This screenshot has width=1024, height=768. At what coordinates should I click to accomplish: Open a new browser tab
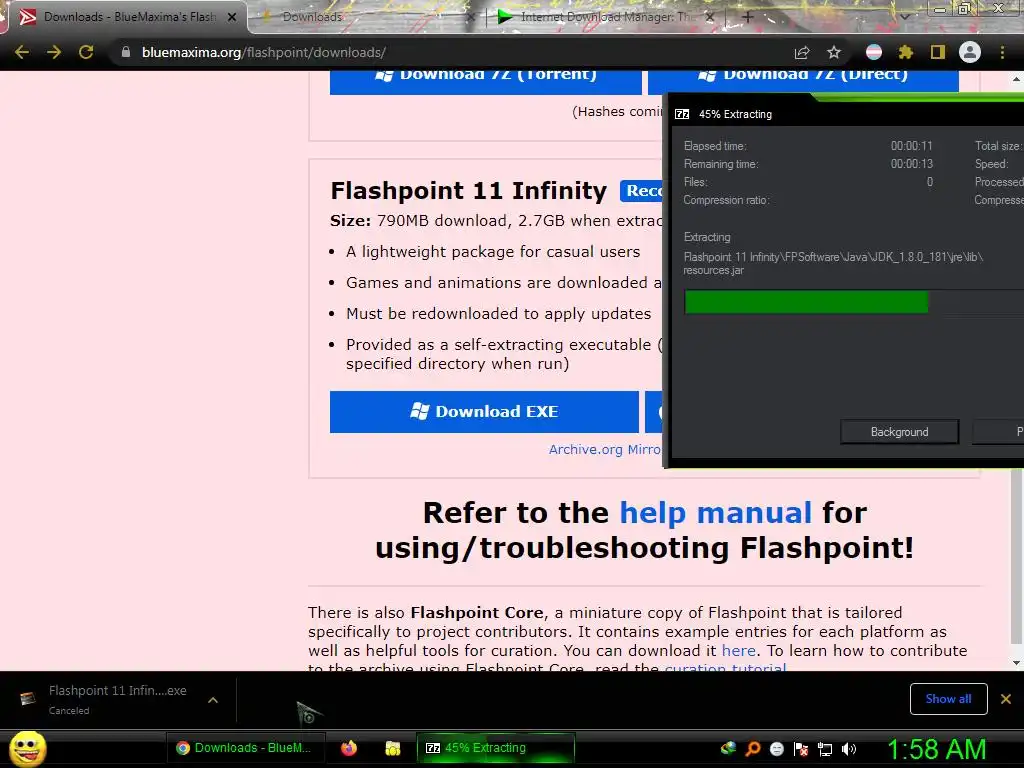point(748,17)
